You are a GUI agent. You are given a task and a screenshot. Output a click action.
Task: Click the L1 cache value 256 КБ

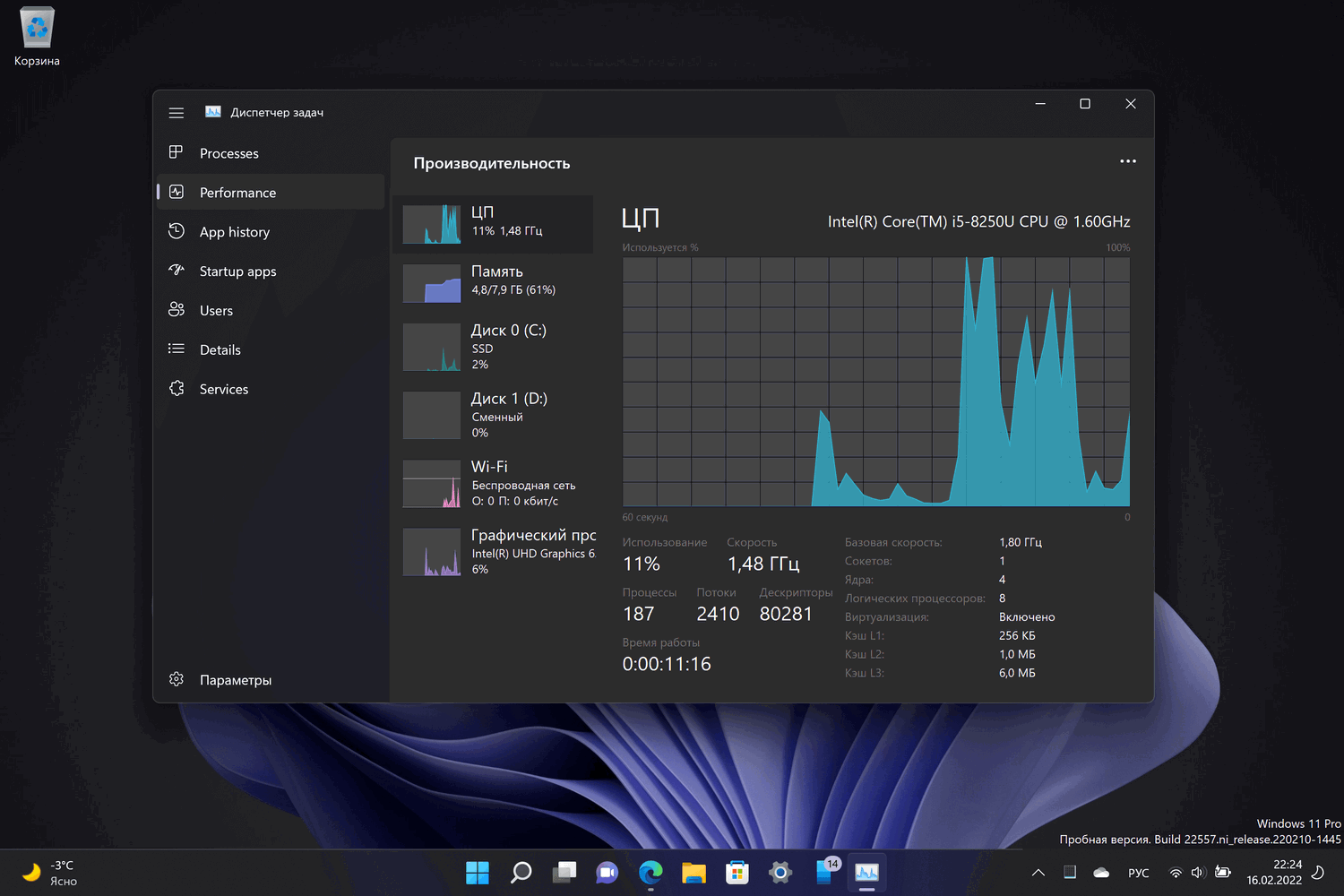(1017, 636)
